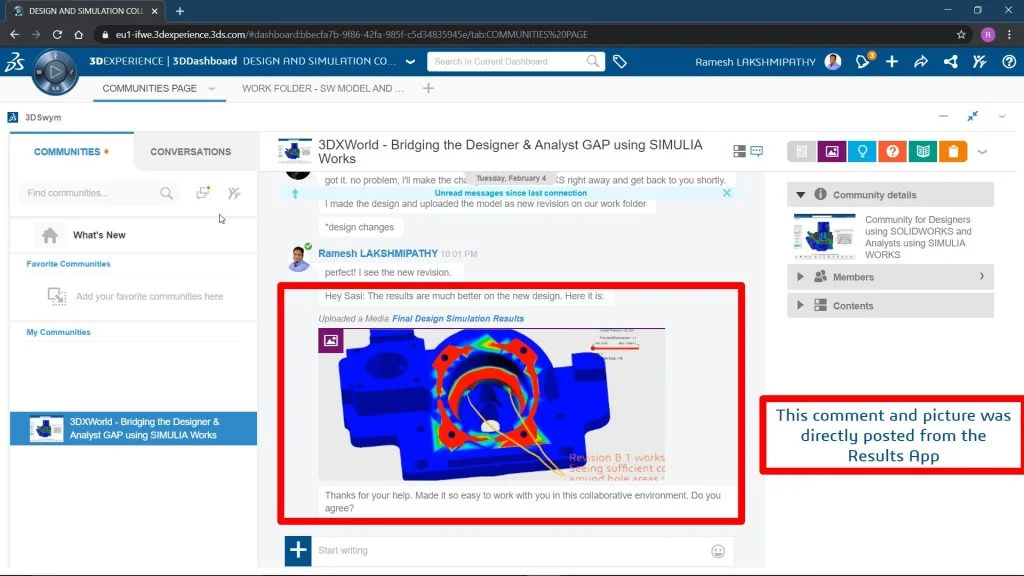Click Ramesh's avatar beside the message
The image size is (1024, 576).
pos(299,258)
